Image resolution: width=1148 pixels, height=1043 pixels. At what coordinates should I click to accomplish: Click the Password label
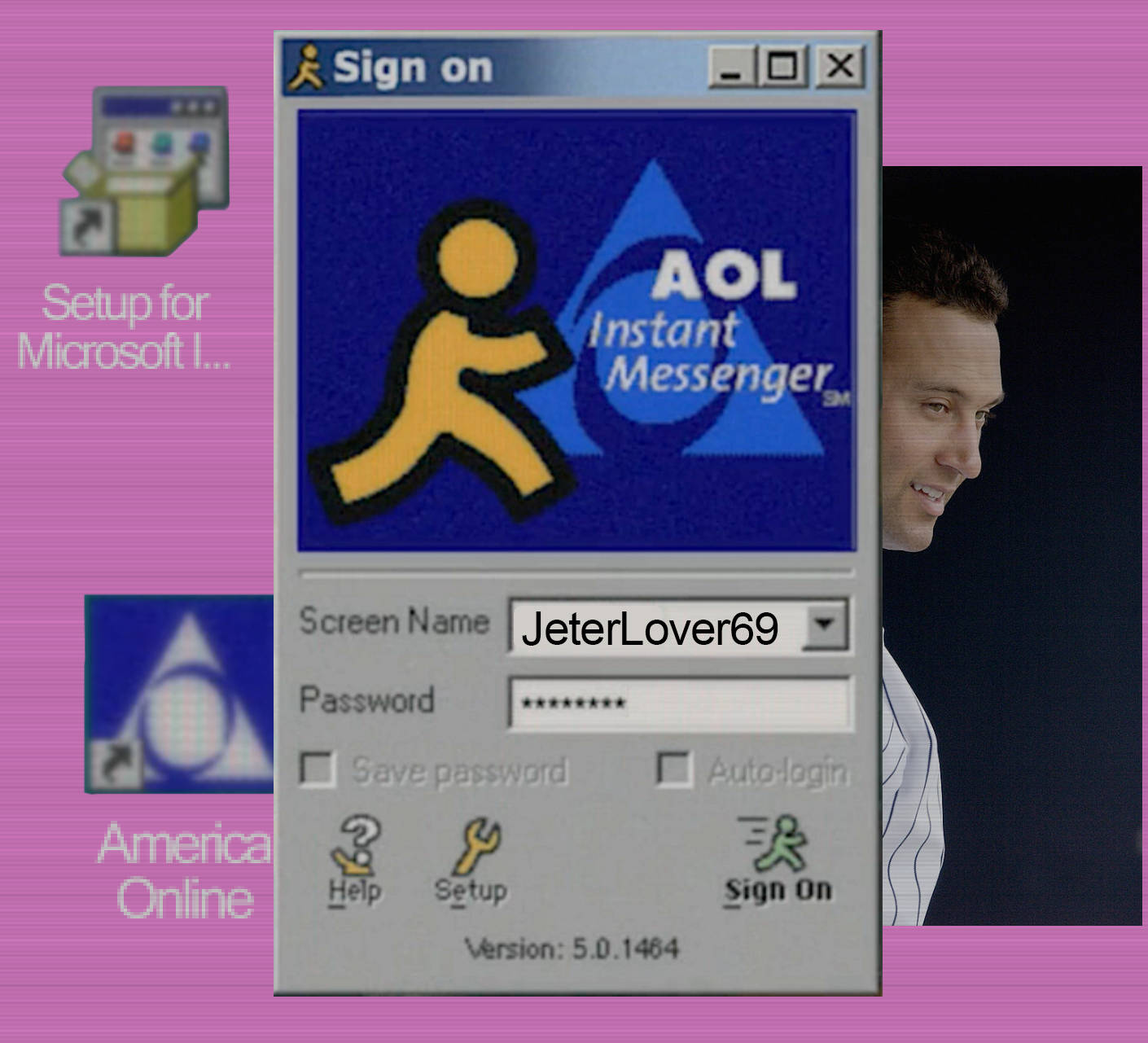[x=366, y=700]
